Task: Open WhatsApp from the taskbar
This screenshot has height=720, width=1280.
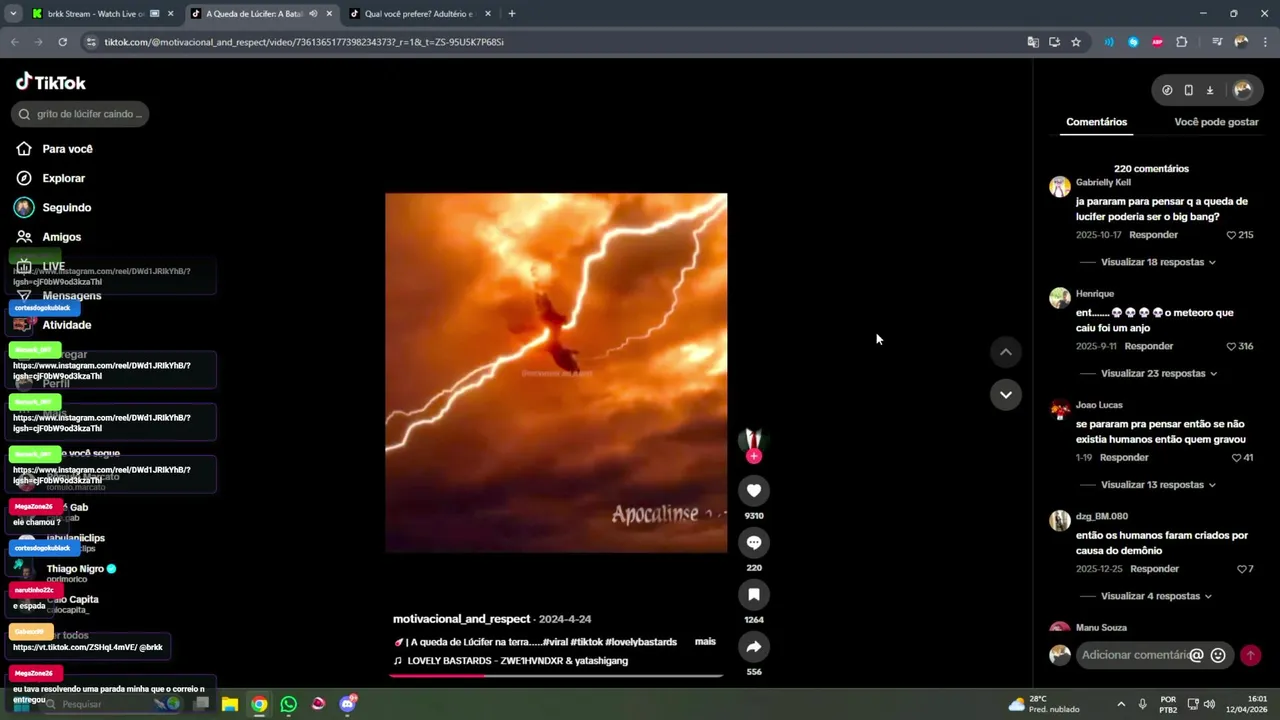Action: (289, 704)
